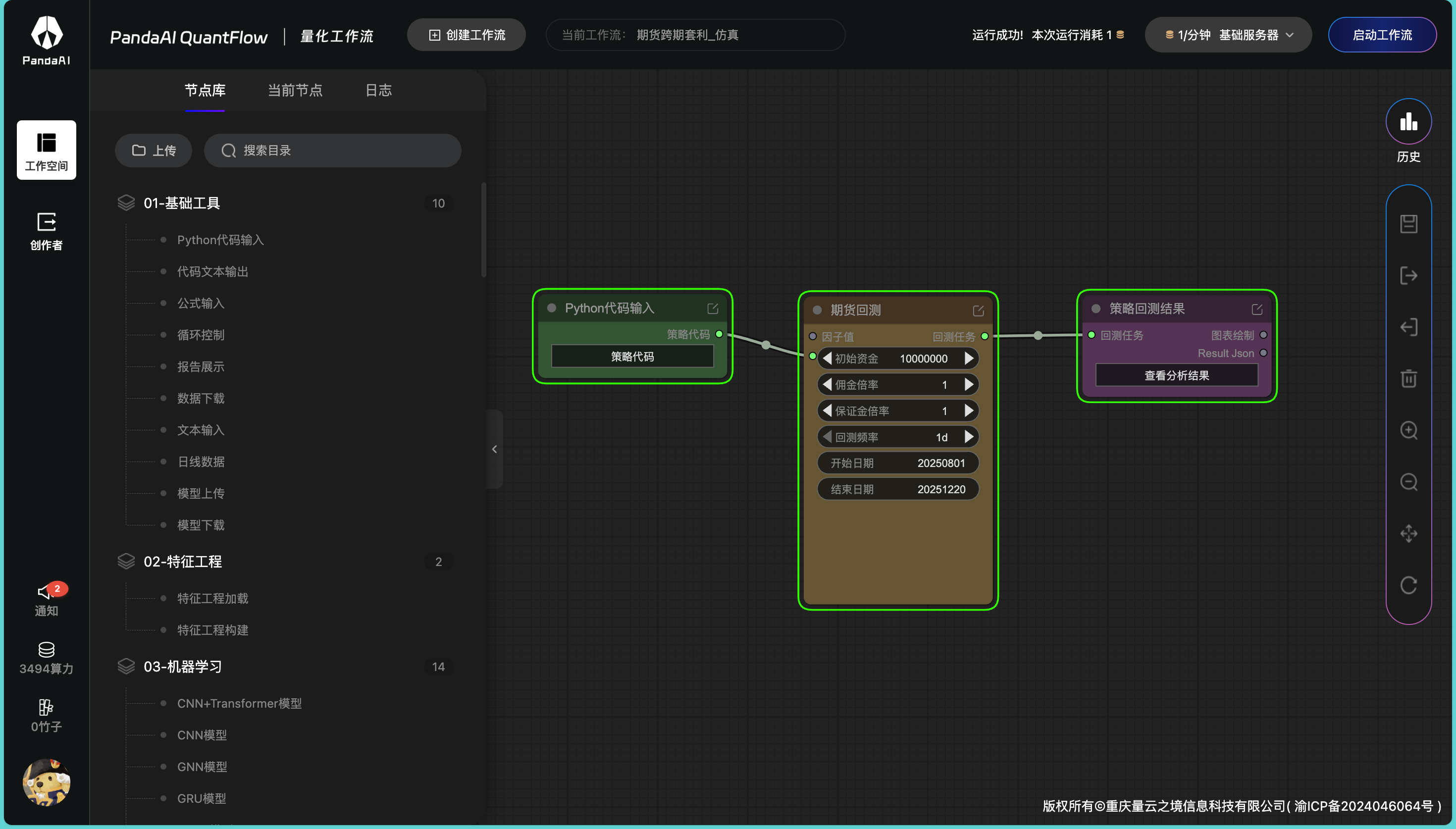The height and width of the screenshot is (829, 1456).
Task: Open the 通知 notifications megaphone icon
Action: tap(46, 600)
